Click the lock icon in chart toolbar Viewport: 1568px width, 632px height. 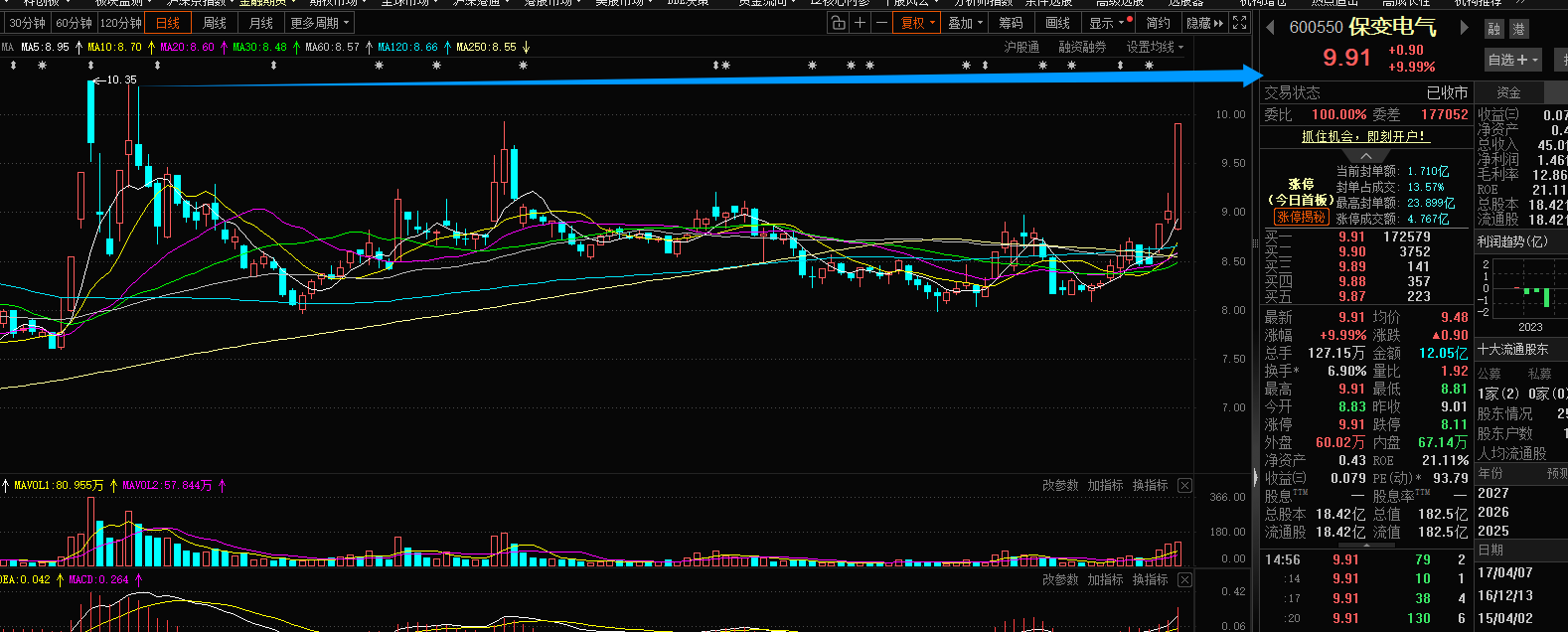click(838, 23)
